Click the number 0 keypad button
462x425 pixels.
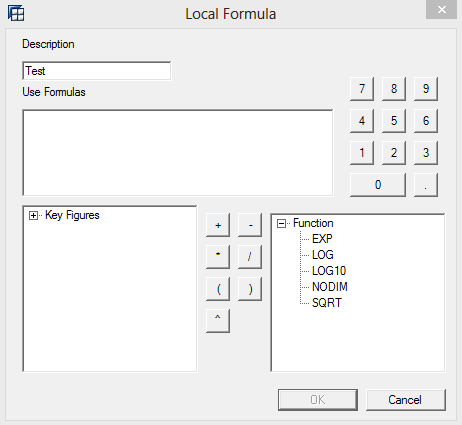[x=378, y=185]
